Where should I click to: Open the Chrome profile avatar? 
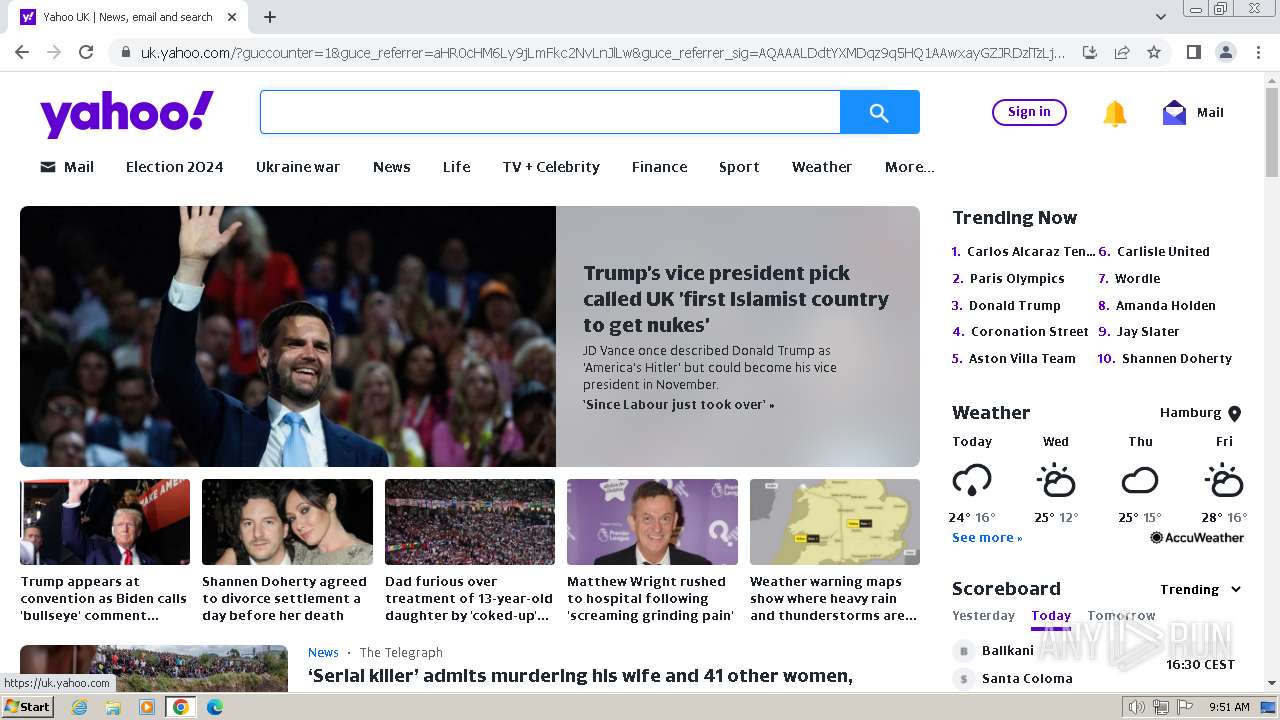[1225, 52]
